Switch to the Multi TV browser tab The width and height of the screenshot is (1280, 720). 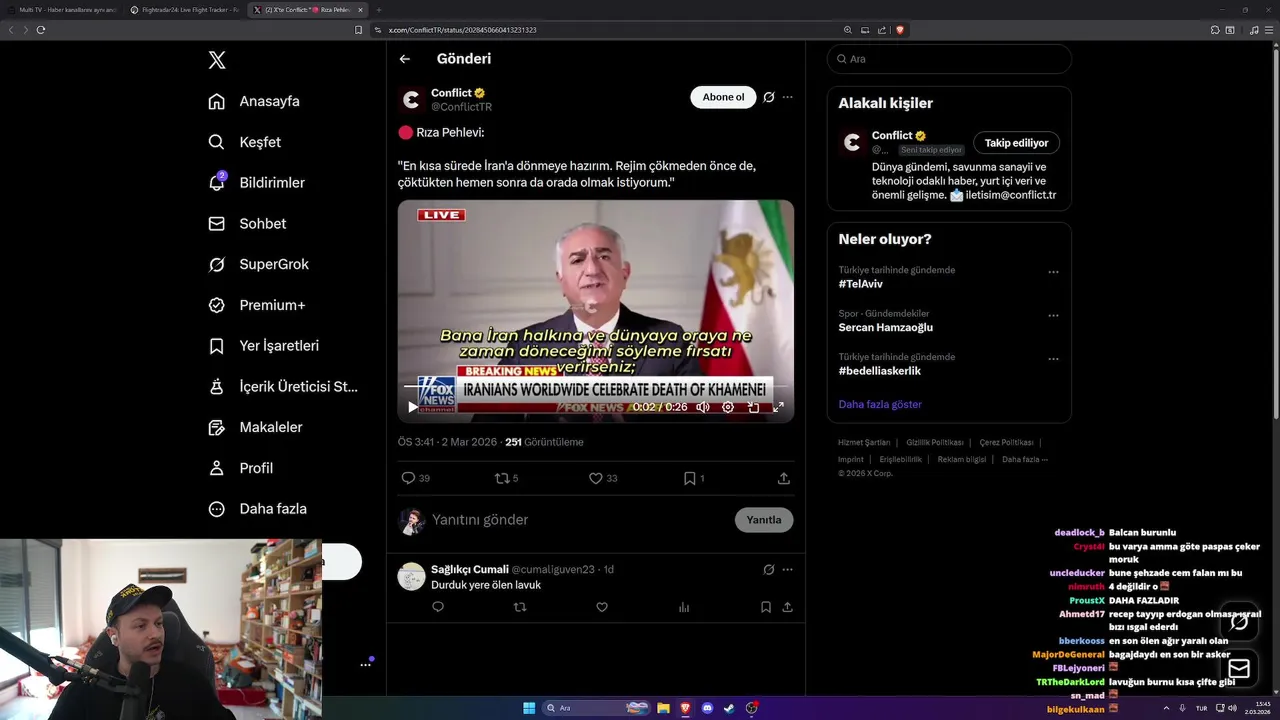(x=62, y=10)
